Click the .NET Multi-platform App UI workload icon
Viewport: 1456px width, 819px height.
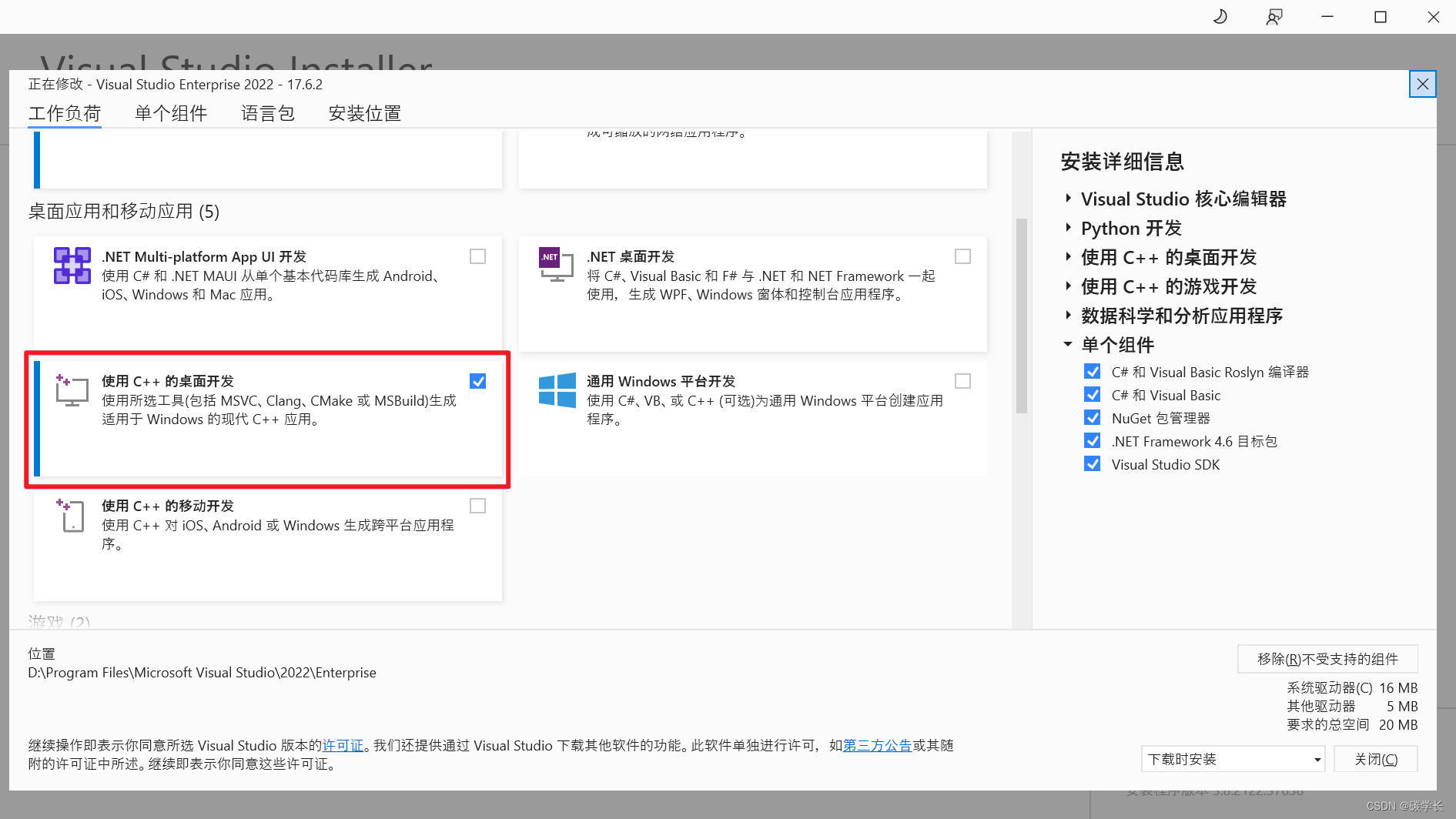(x=72, y=266)
